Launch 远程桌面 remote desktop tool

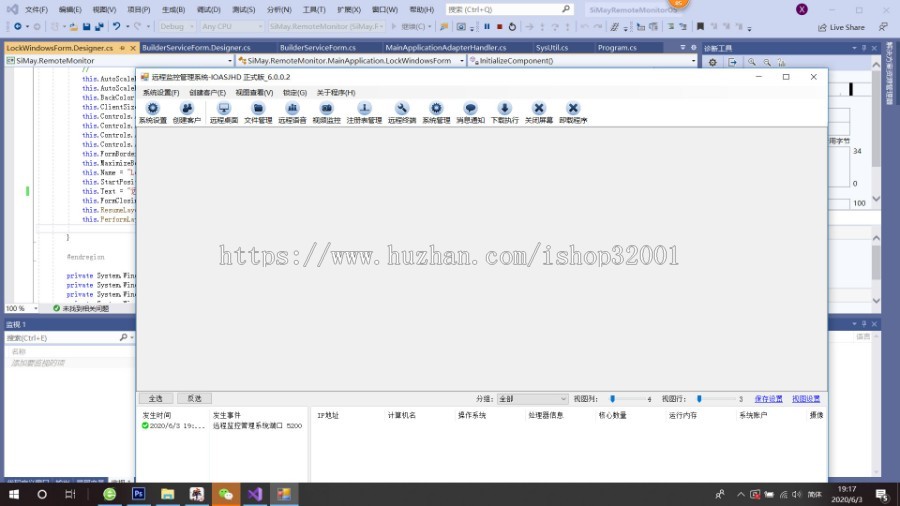pos(224,112)
